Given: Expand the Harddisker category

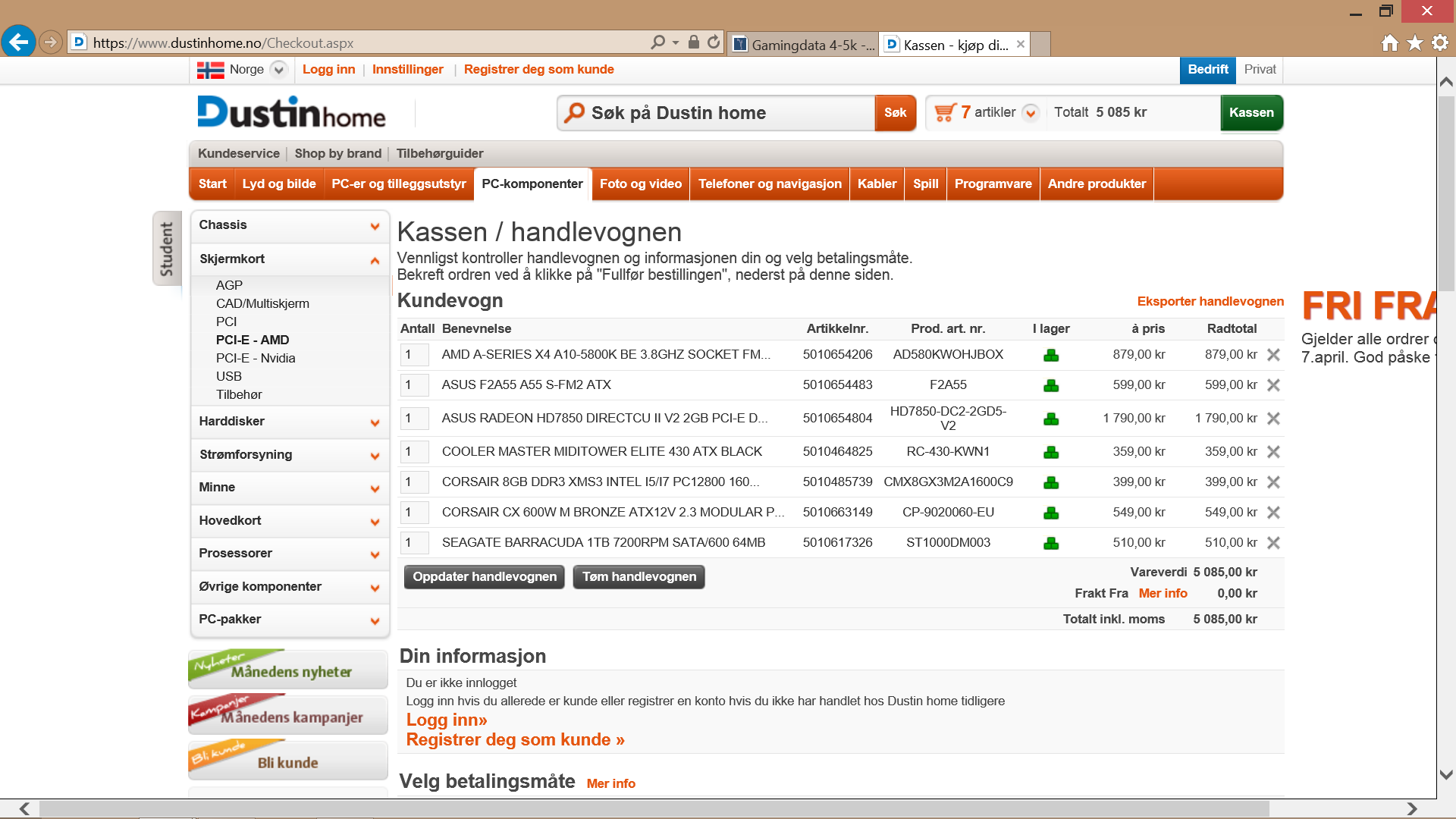Looking at the screenshot, I should coord(375,422).
